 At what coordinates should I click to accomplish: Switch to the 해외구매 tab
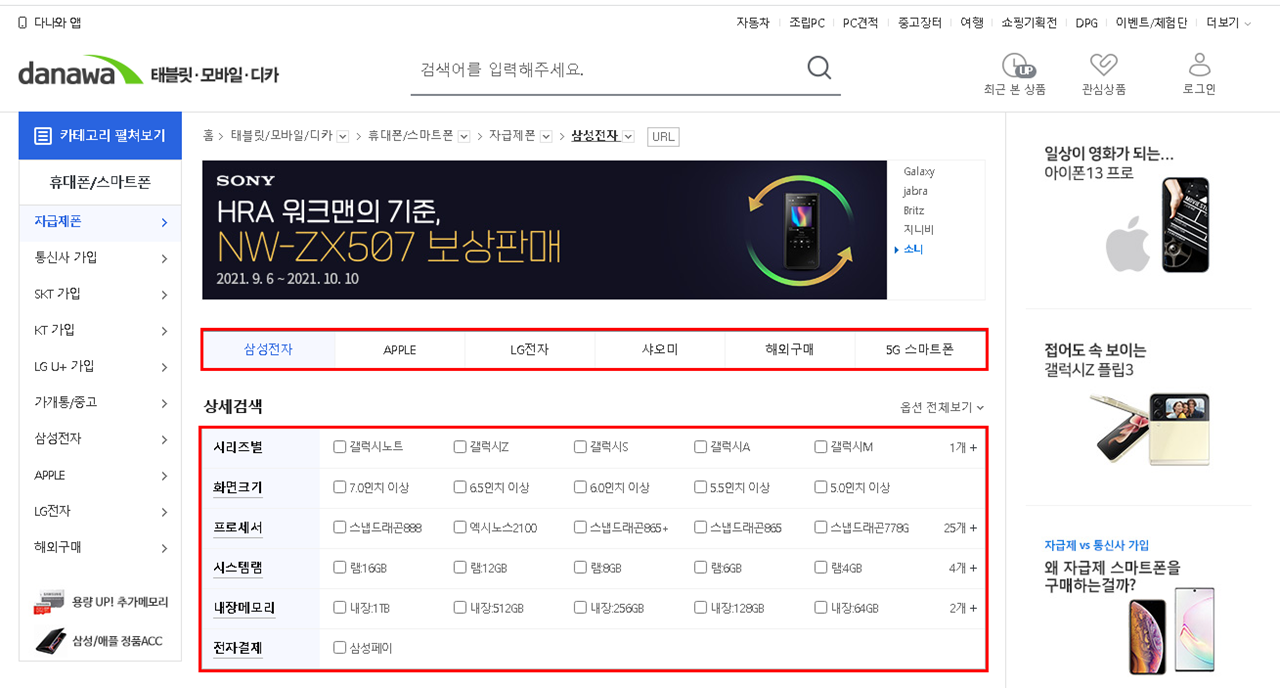[x=790, y=350]
